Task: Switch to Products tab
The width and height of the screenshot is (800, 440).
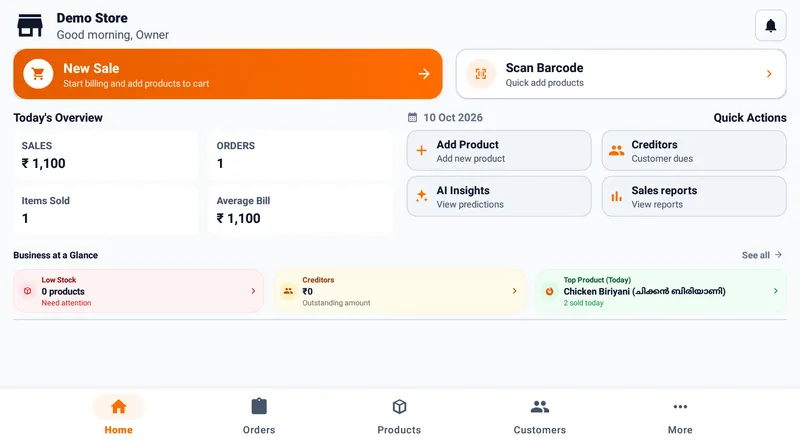Action: click(x=399, y=416)
